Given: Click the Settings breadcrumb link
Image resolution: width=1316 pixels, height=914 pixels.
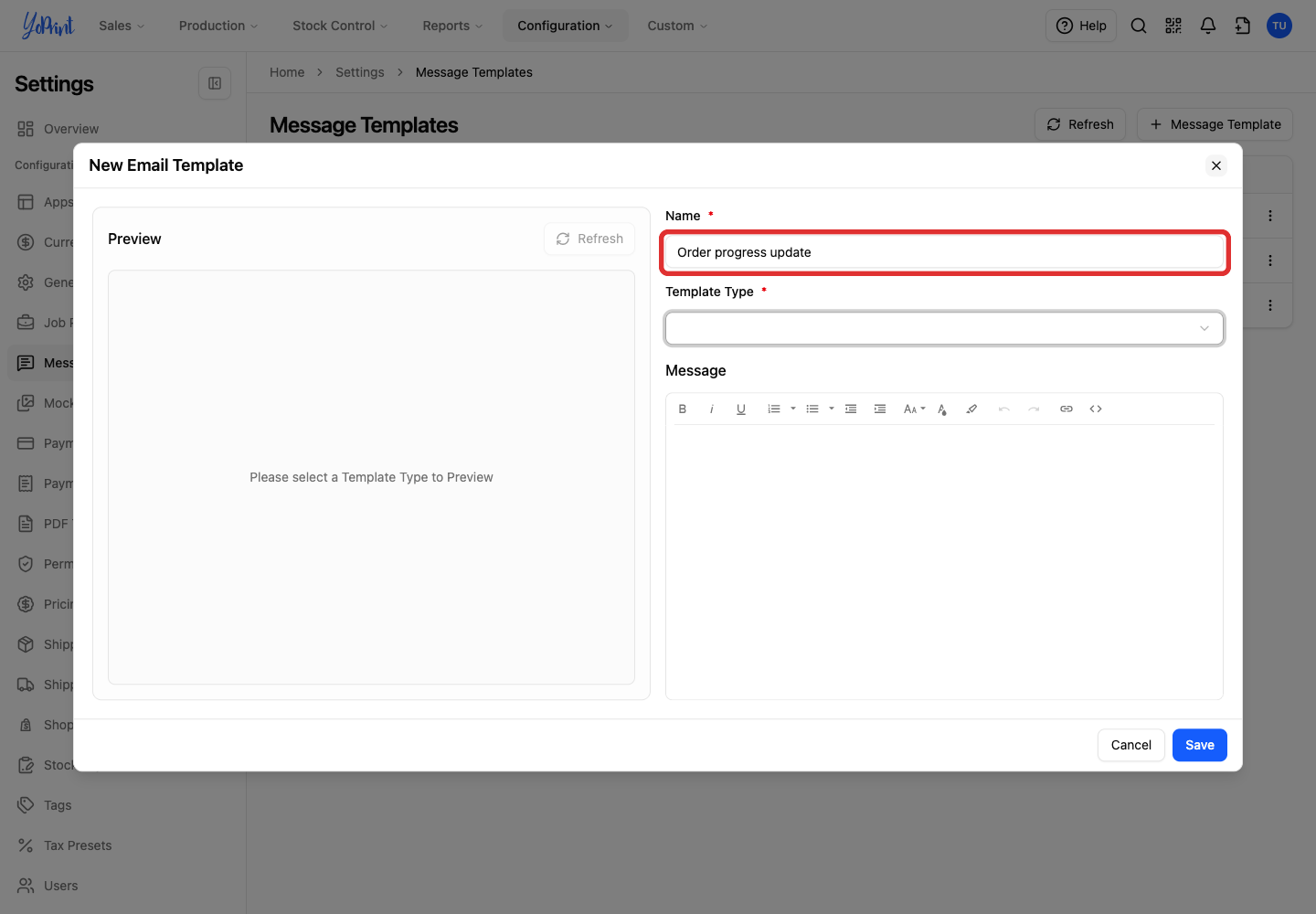Looking at the screenshot, I should click(x=360, y=72).
